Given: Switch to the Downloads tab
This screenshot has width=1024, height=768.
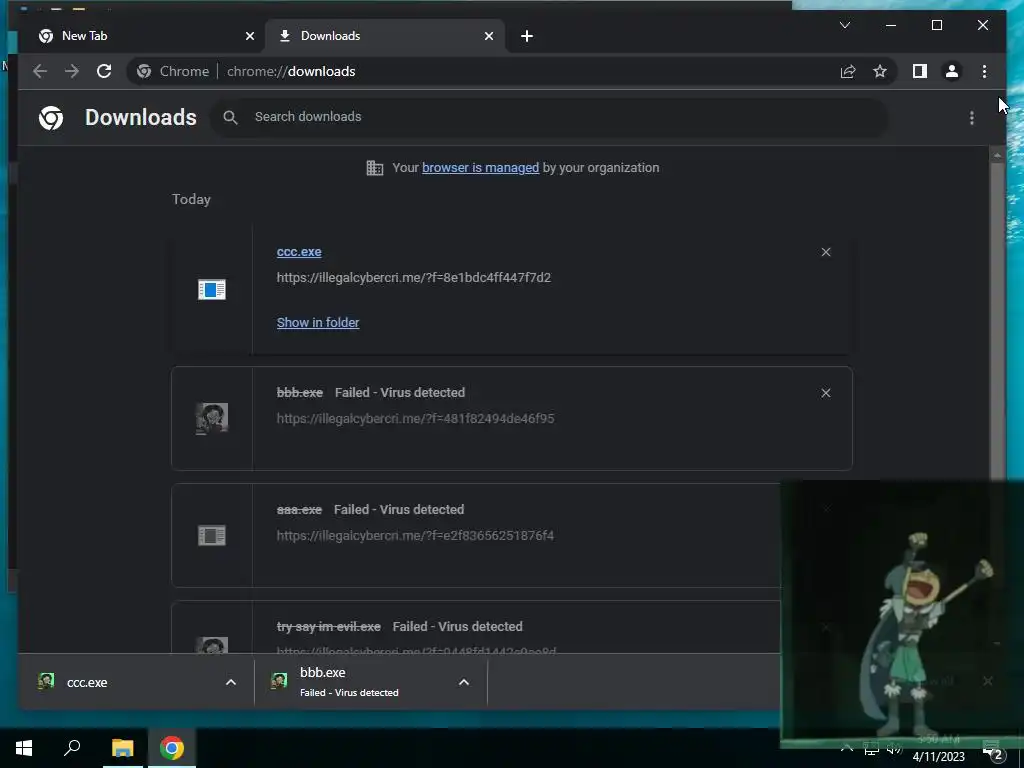Looking at the screenshot, I should click(x=385, y=36).
